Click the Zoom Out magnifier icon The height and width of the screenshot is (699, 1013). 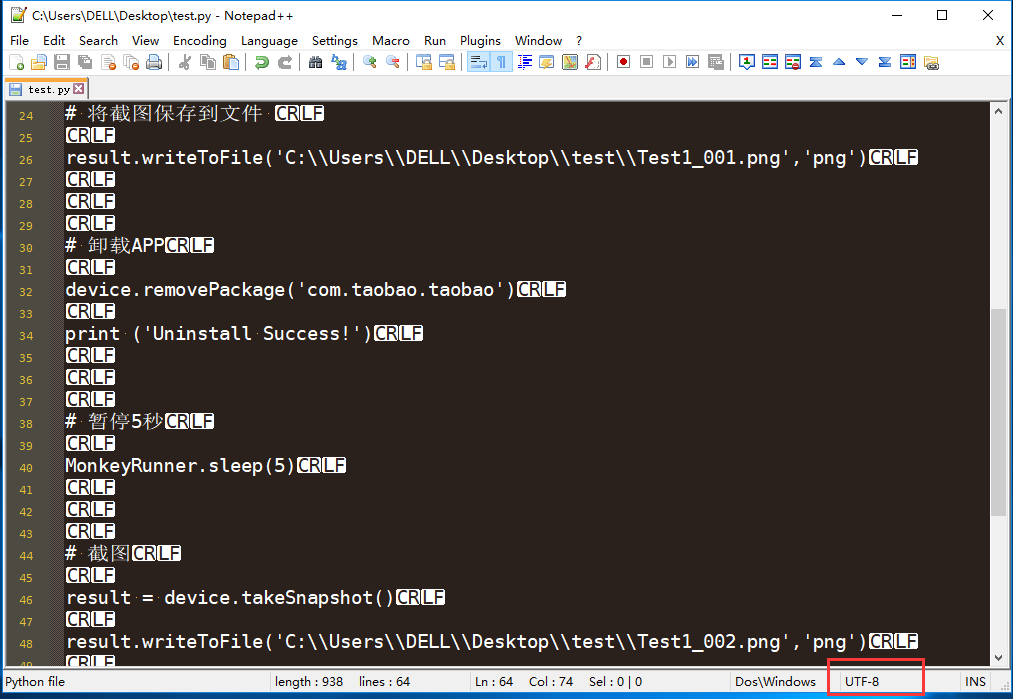[x=393, y=63]
